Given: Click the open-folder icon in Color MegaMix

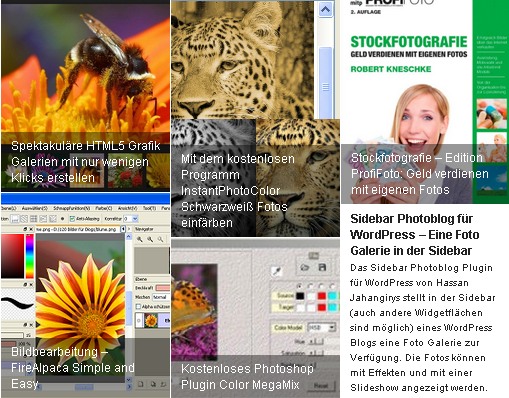Looking at the screenshot, I should tap(305, 267).
